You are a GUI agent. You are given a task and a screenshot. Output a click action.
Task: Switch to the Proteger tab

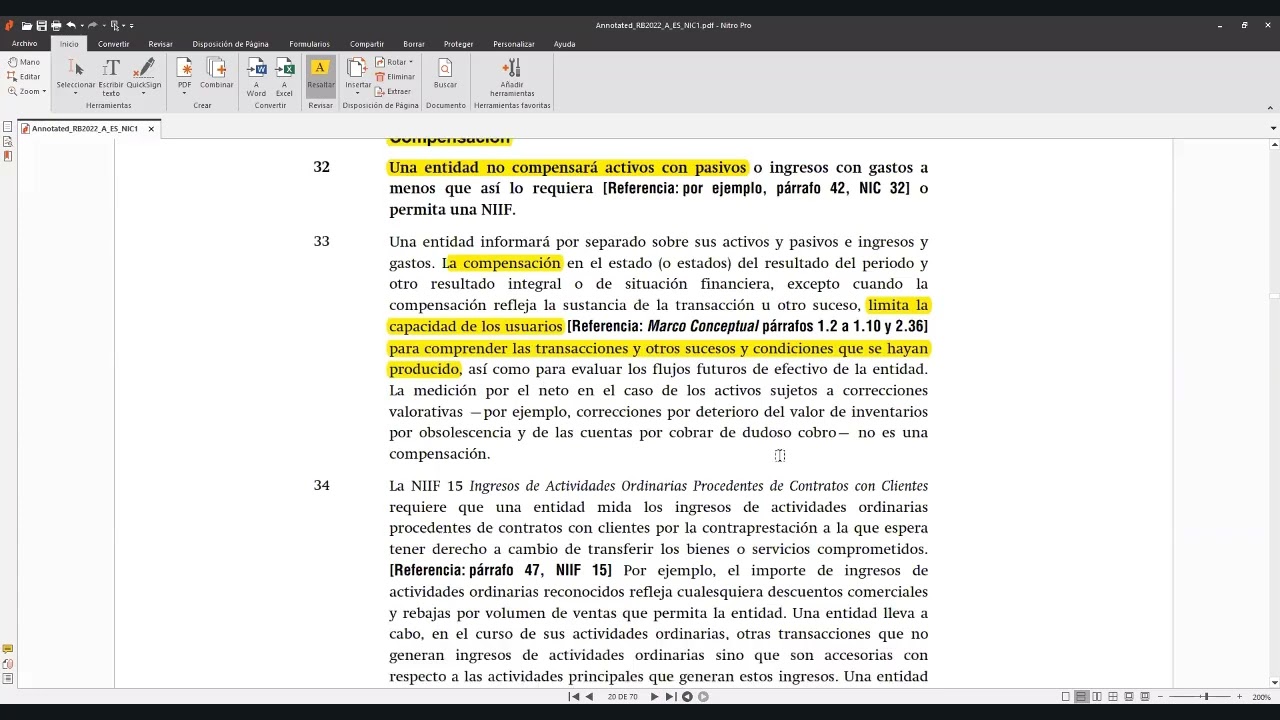458,44
